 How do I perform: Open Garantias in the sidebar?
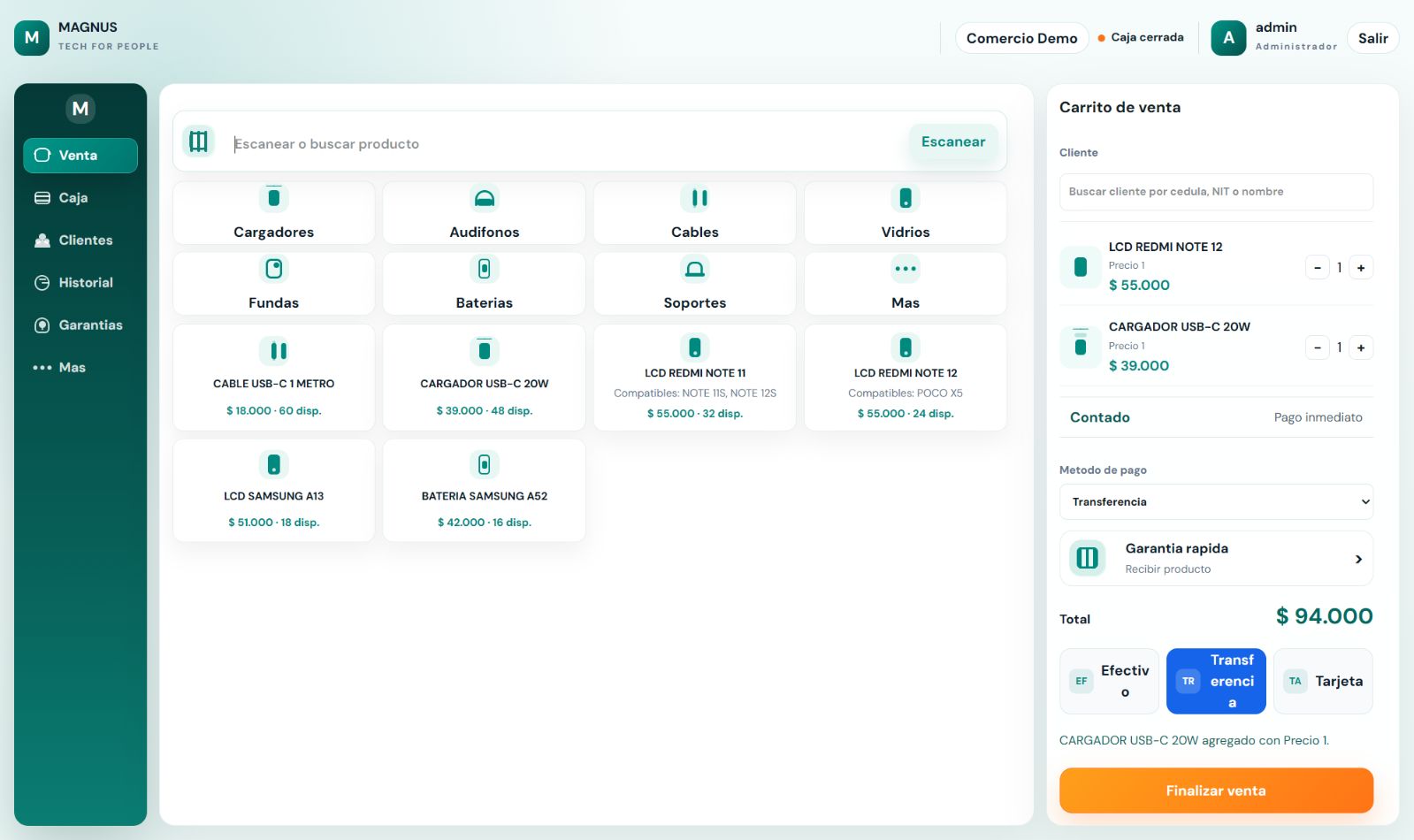80,325
